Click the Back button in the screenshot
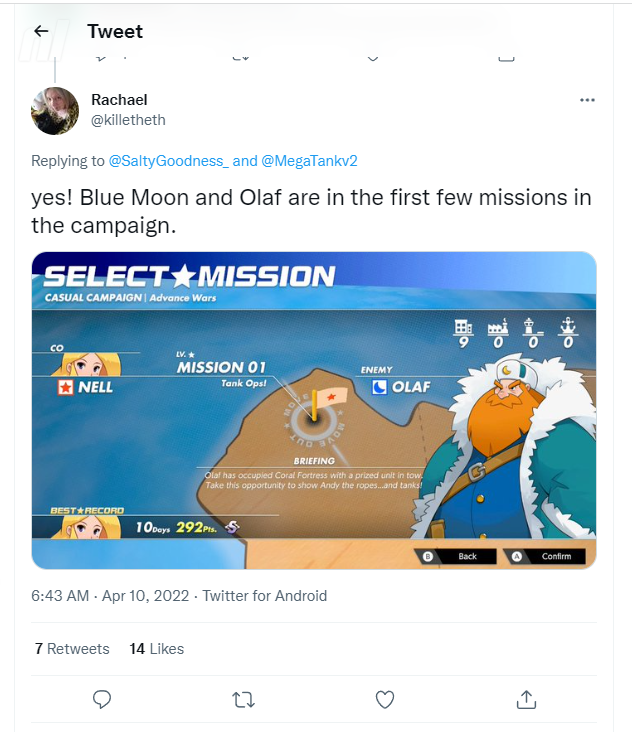Screen dimensions: 632x732 456,556
